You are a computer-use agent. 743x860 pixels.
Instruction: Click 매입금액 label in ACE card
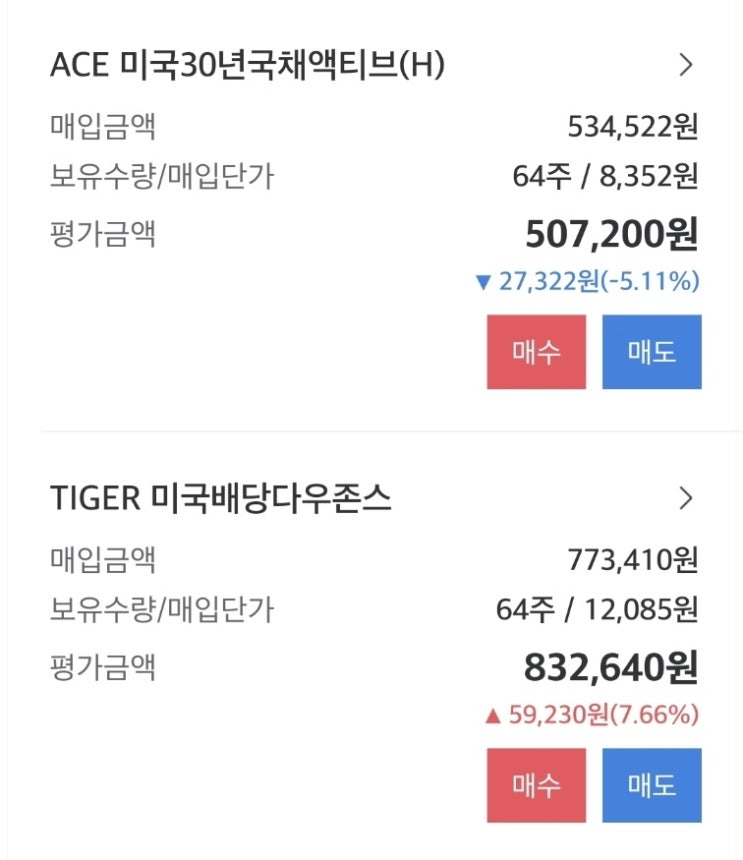tap(103, 127)
